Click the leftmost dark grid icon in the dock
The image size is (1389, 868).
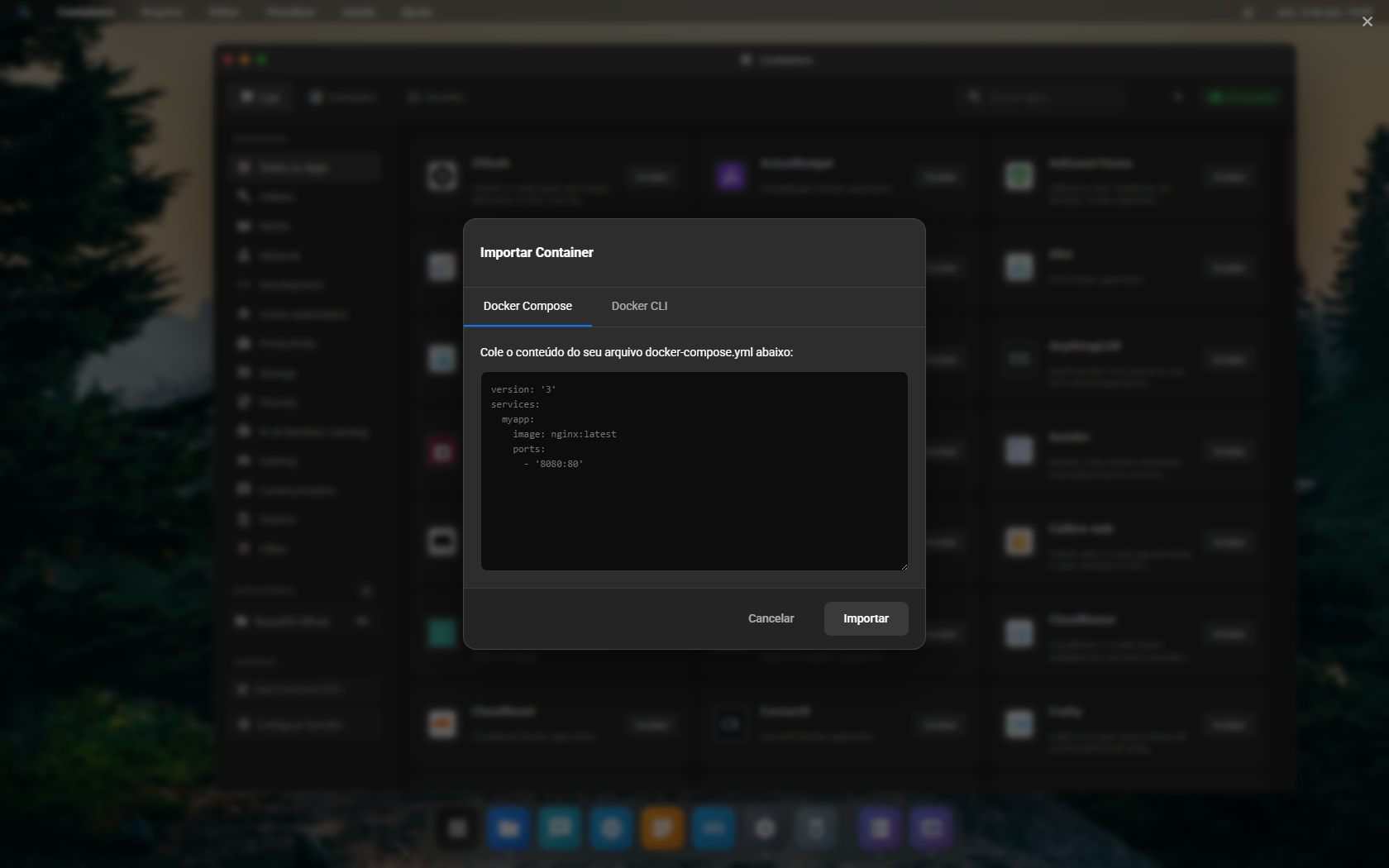coord(457,828)
